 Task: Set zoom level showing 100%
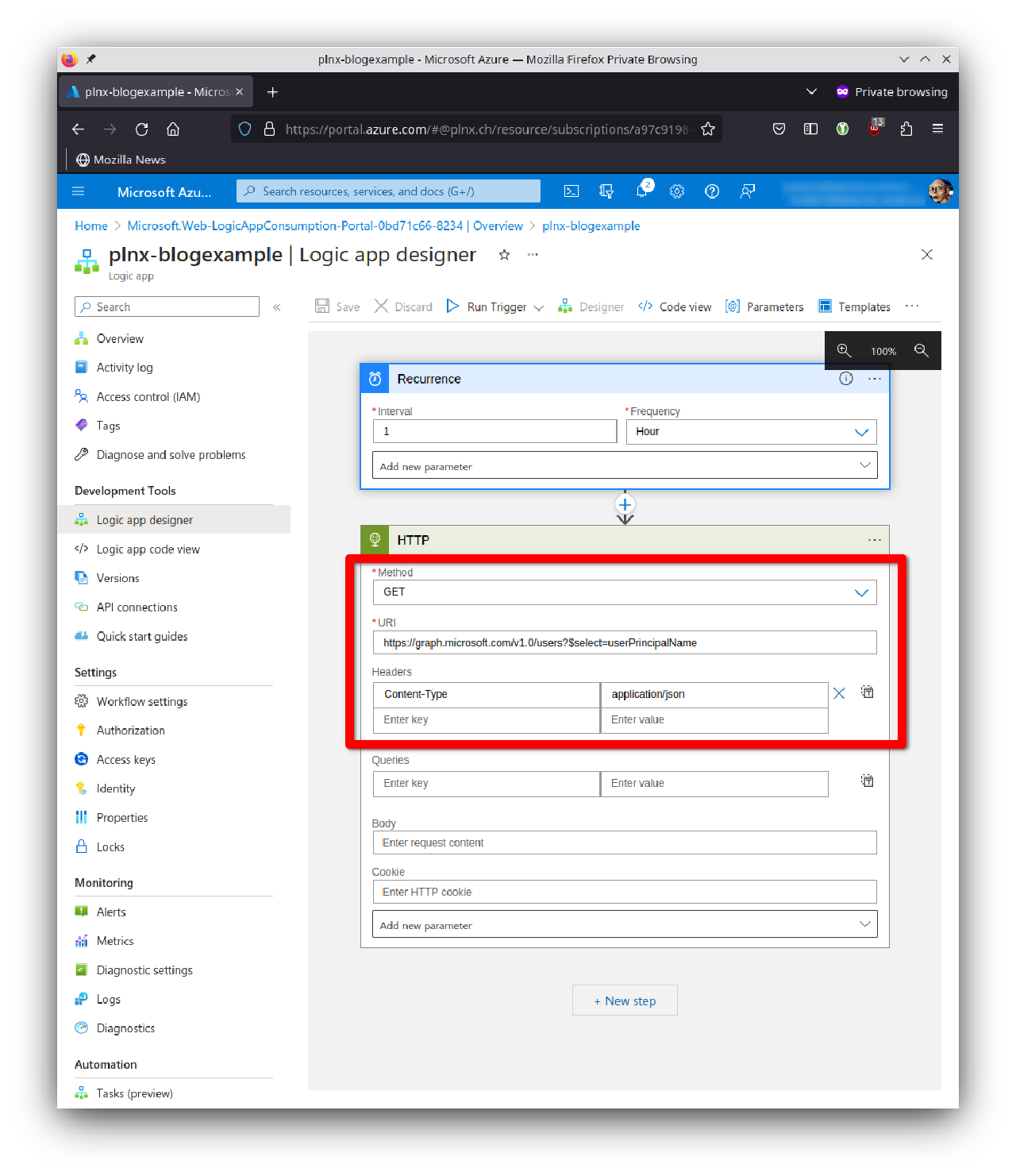click(883, 350)
